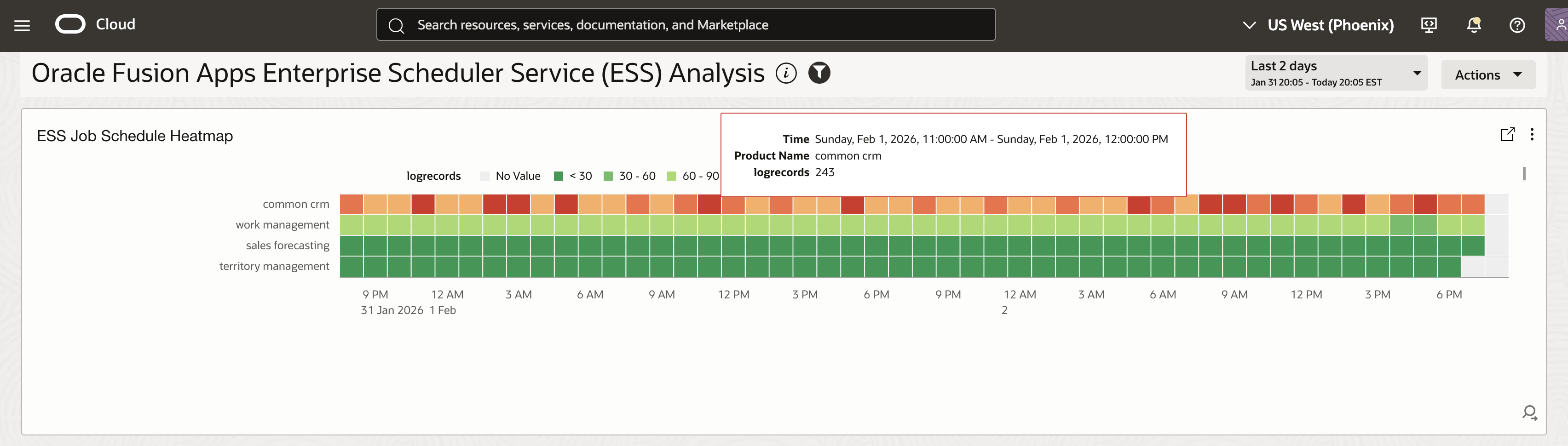Open the heatmap three-dot options menu

1533,134
